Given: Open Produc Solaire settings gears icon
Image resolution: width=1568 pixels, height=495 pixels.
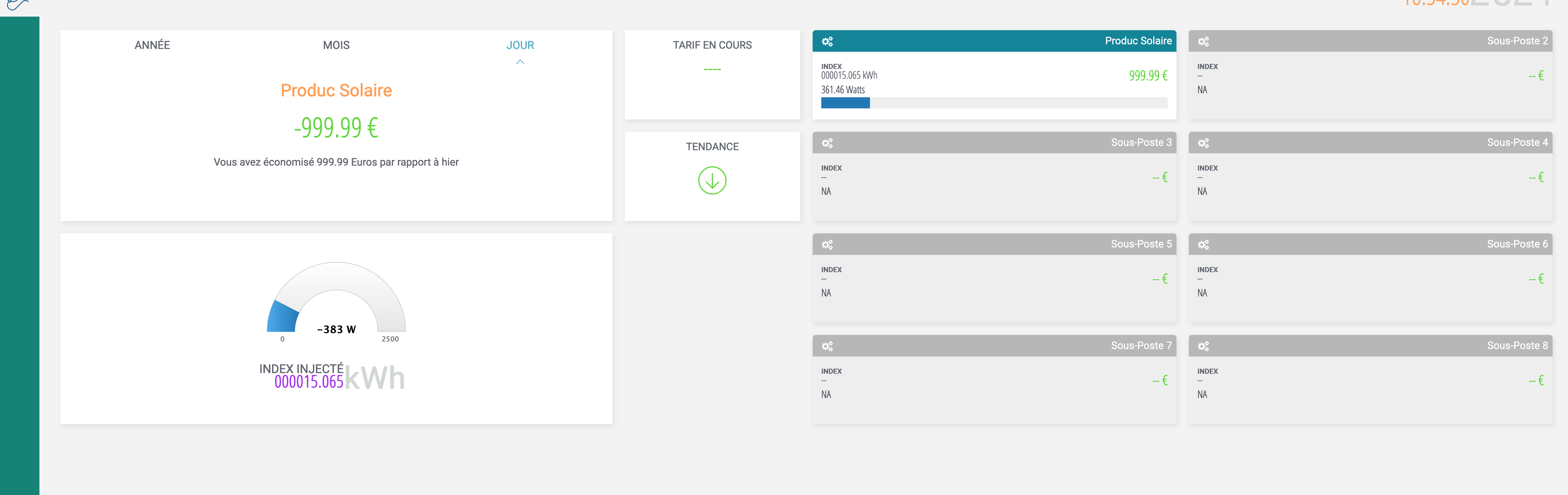Looking at the screenshot, I should [x=827, y=41].
